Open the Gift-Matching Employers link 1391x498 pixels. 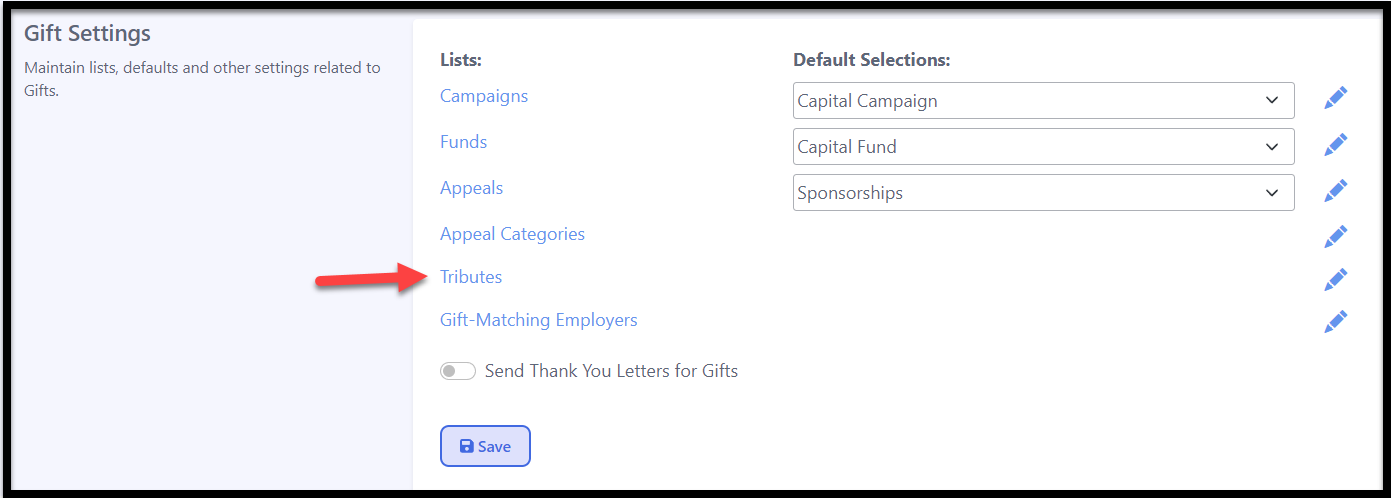(539, 320)
